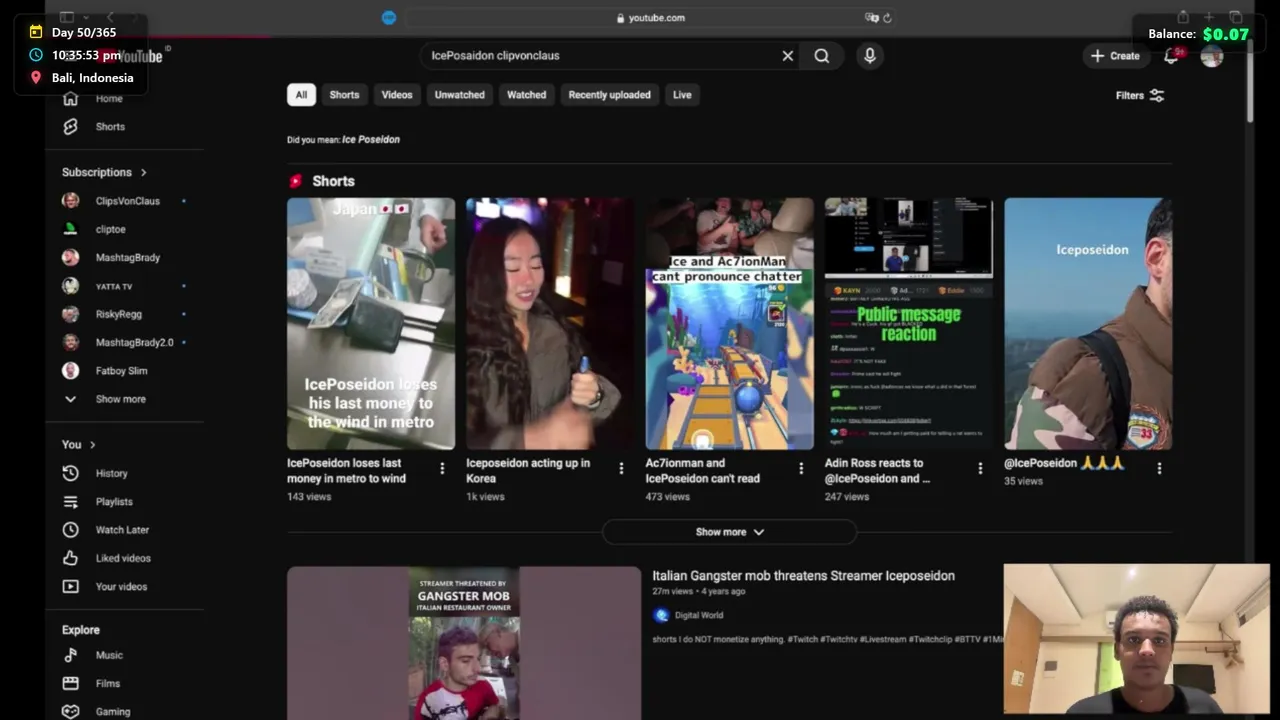This screenshot has width=1280, height=720.
Task: Visit the Digital World channel
Action: [698, 615]
